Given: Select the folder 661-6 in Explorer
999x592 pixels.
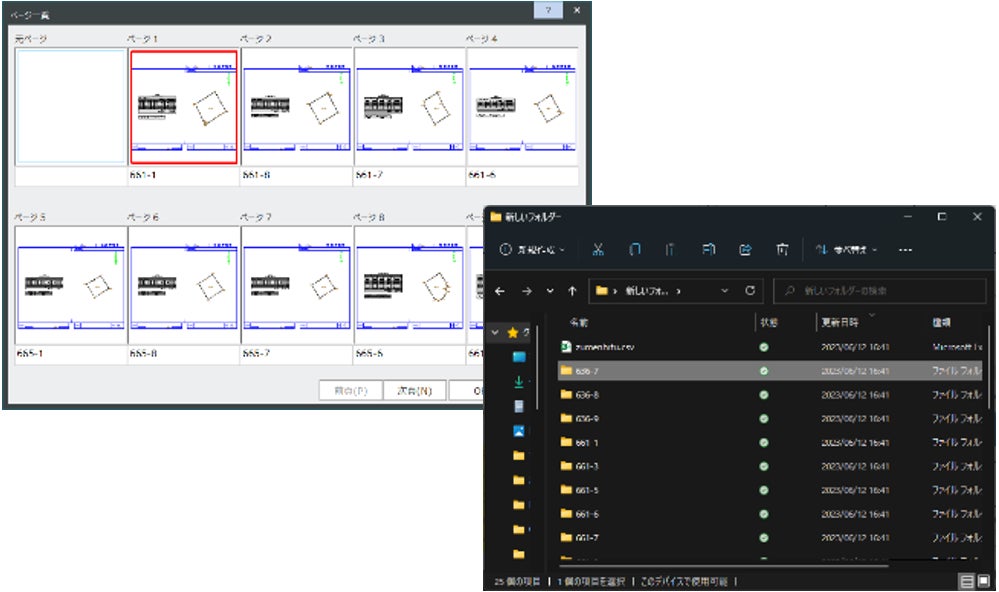Looking at the screenshot, I should [x=587, y=514].
